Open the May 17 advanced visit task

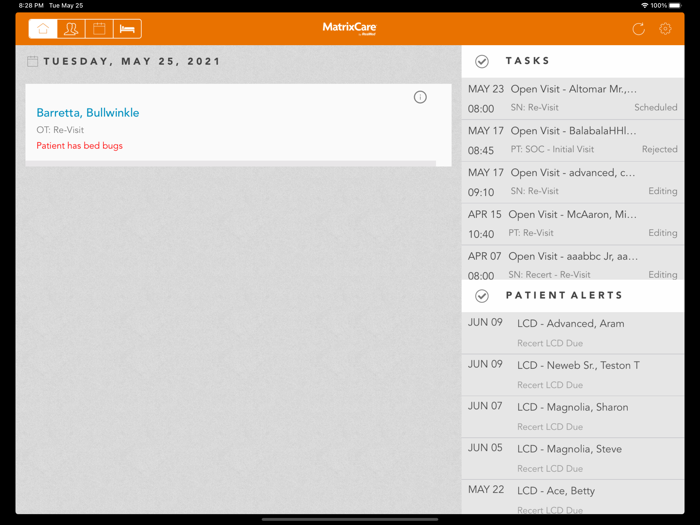573,183
